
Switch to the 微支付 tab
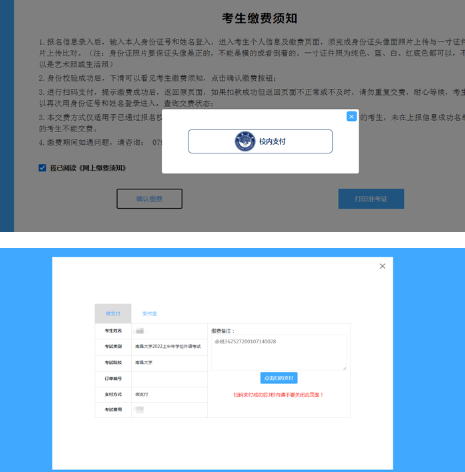coord(113,313)
